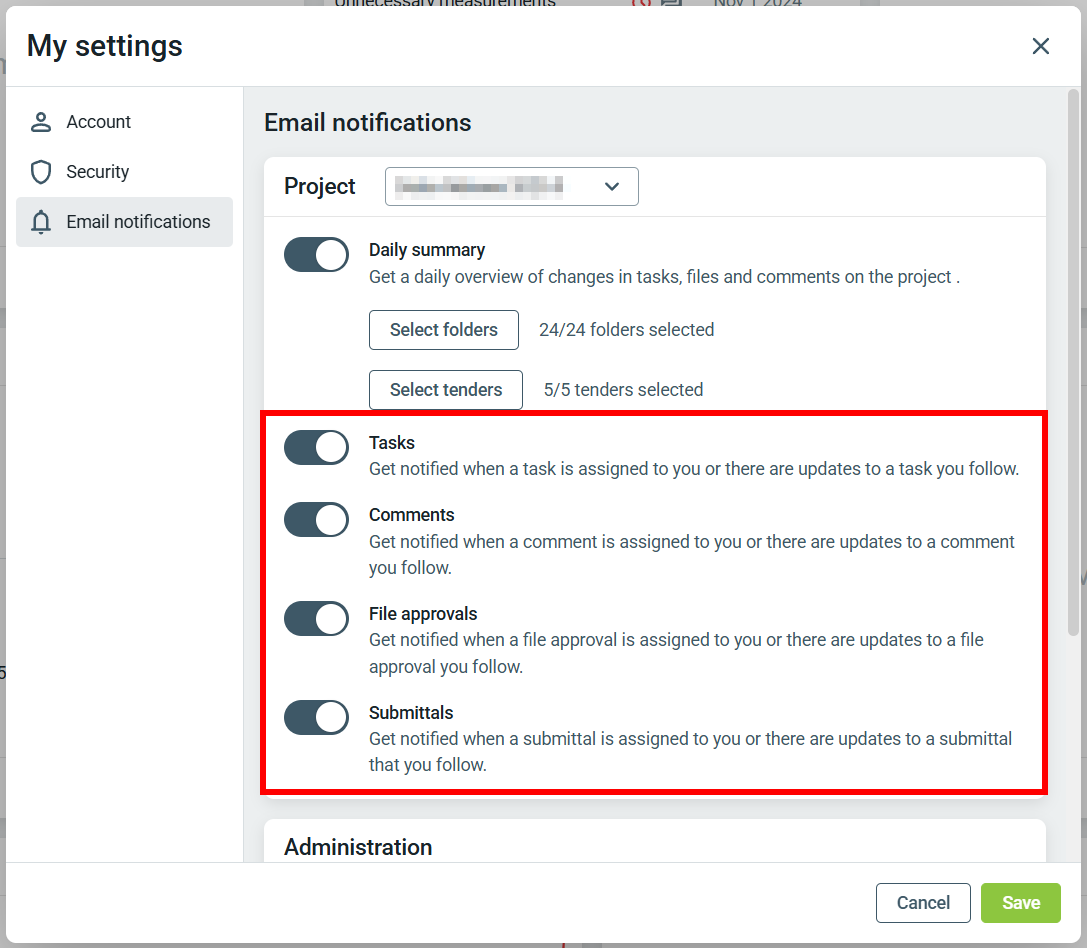Disable Tasks email notifications toggle
The image size is (1087, 948).
(x=316, y=448)
